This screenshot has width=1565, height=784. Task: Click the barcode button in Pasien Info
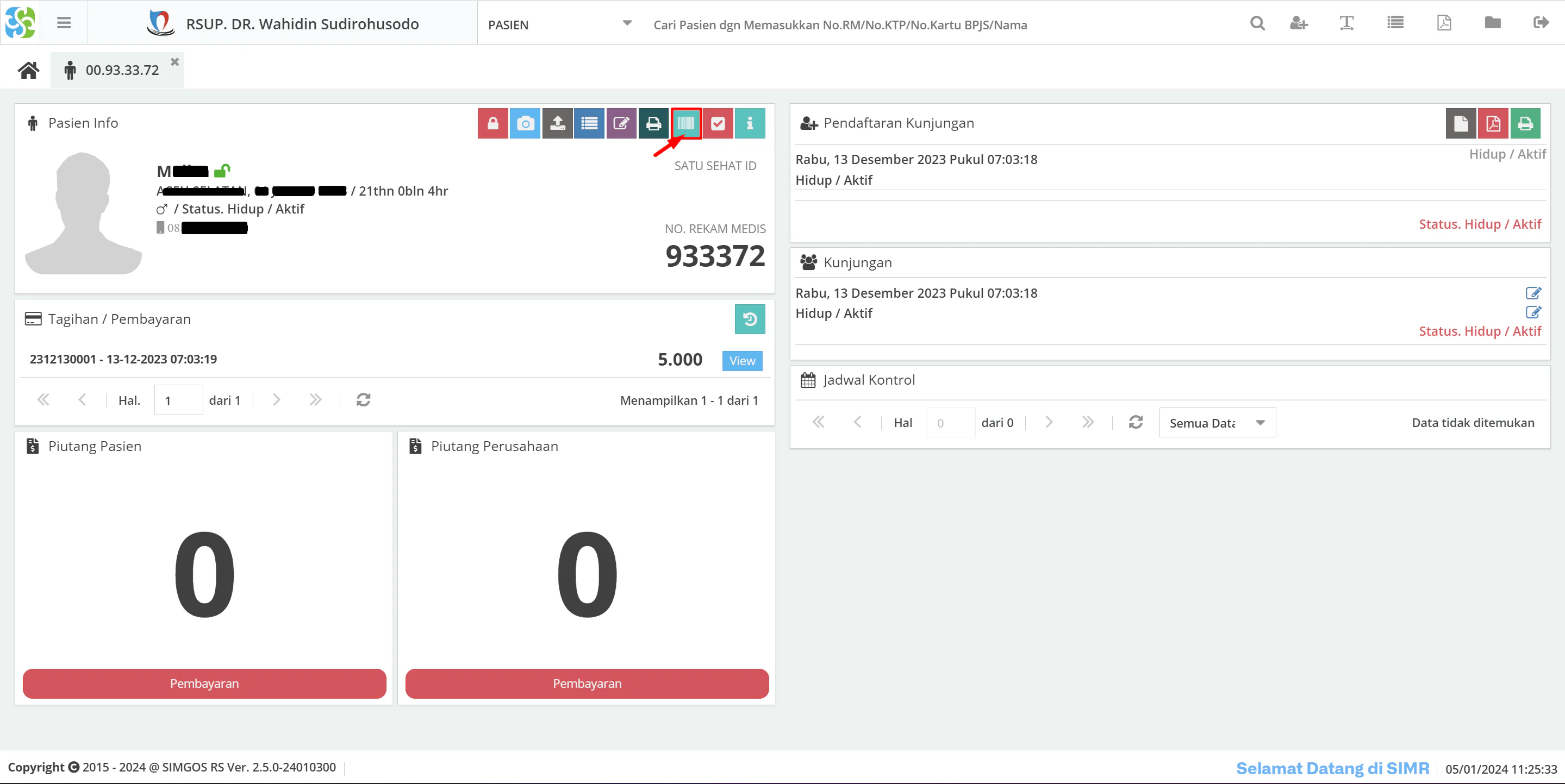[x=686, y=123]
